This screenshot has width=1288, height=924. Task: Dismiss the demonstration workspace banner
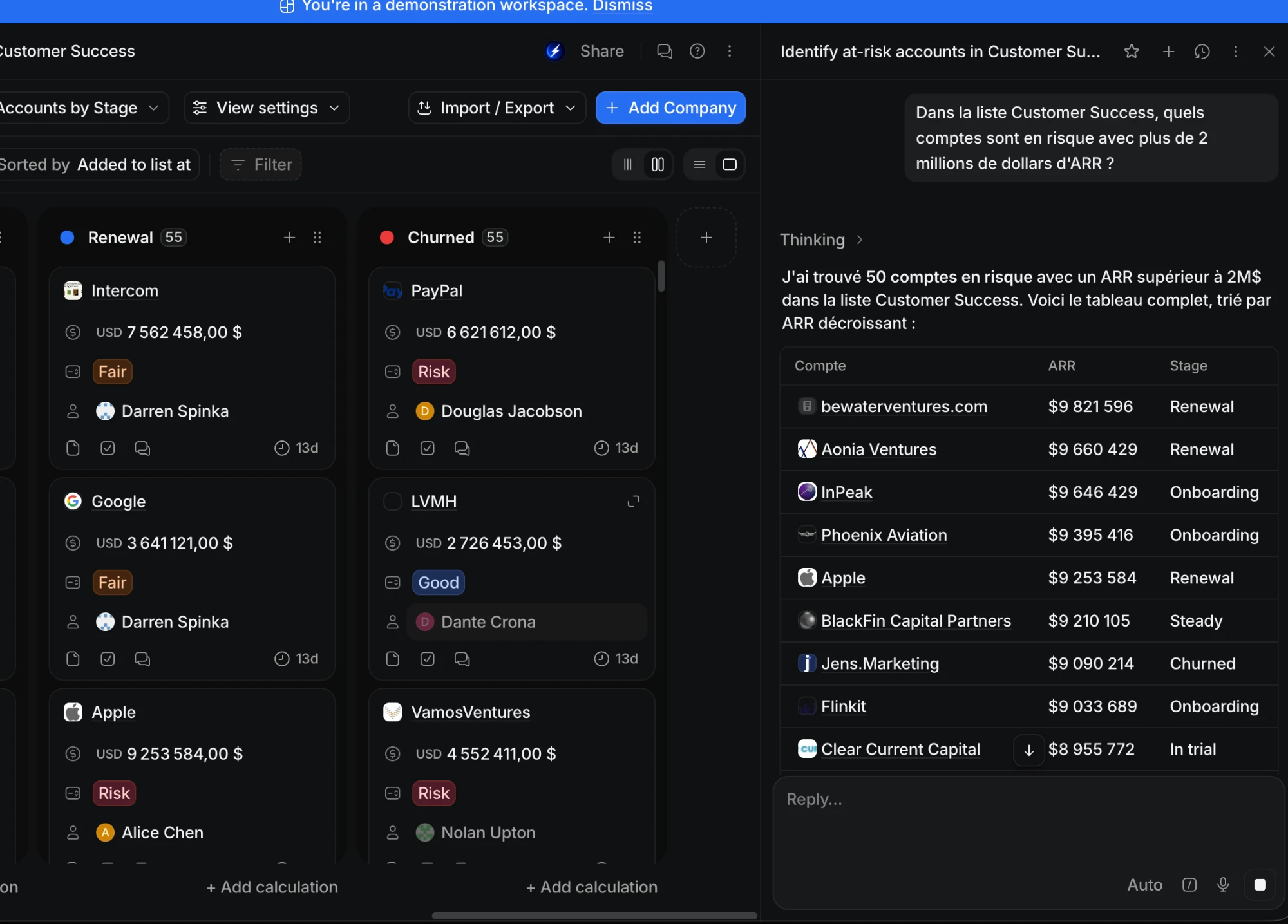[622, 6]
